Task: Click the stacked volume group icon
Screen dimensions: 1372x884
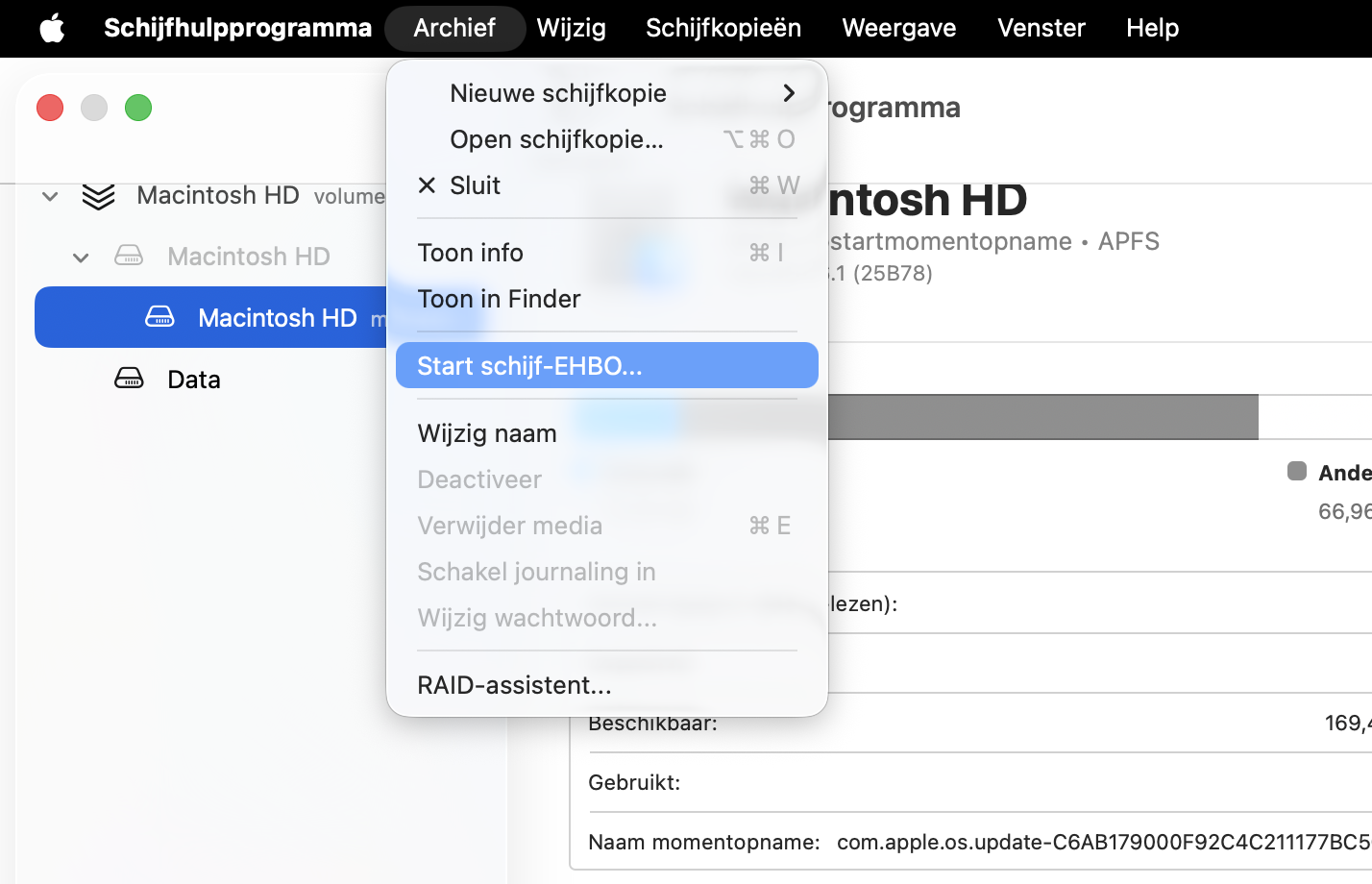Action: 98,196
